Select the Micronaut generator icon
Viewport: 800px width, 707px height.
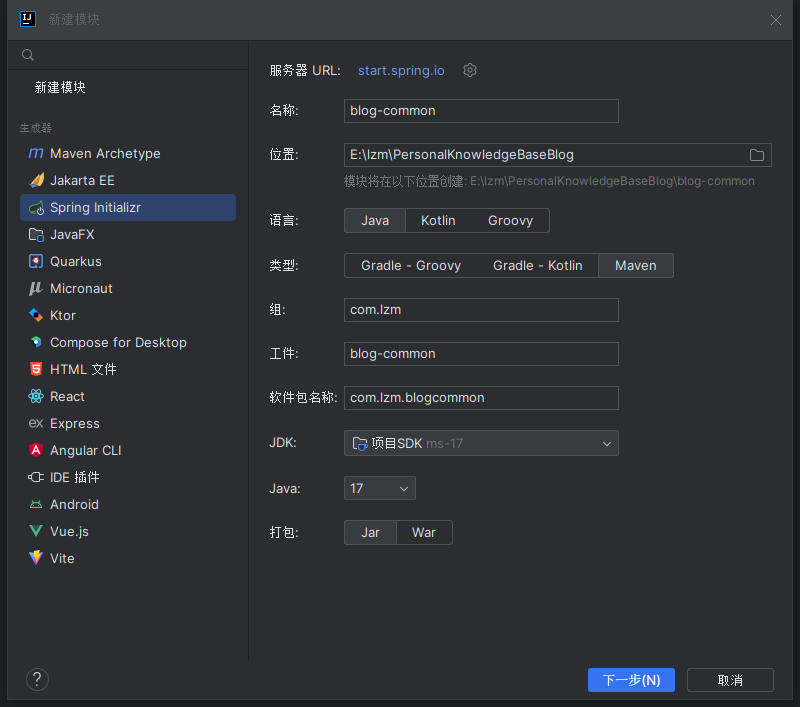[x=36, y=288]
